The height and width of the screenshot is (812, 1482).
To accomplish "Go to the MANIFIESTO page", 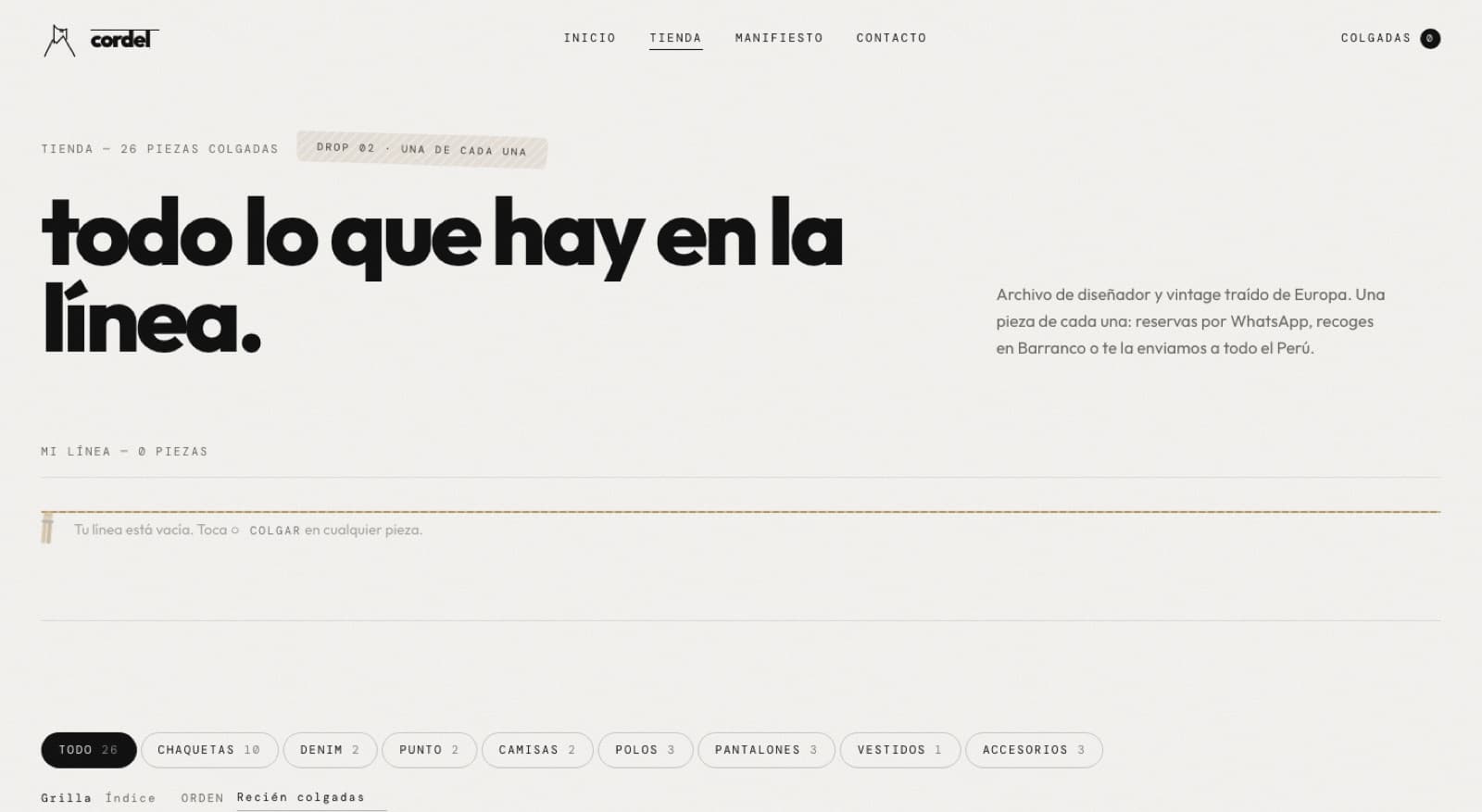I will 779,38.
